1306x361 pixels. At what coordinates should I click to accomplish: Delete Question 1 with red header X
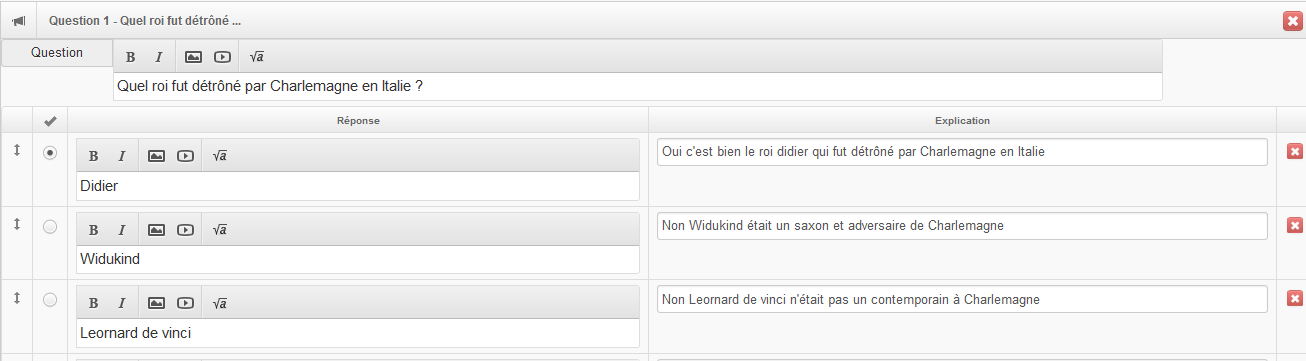tap(1292, 20)
